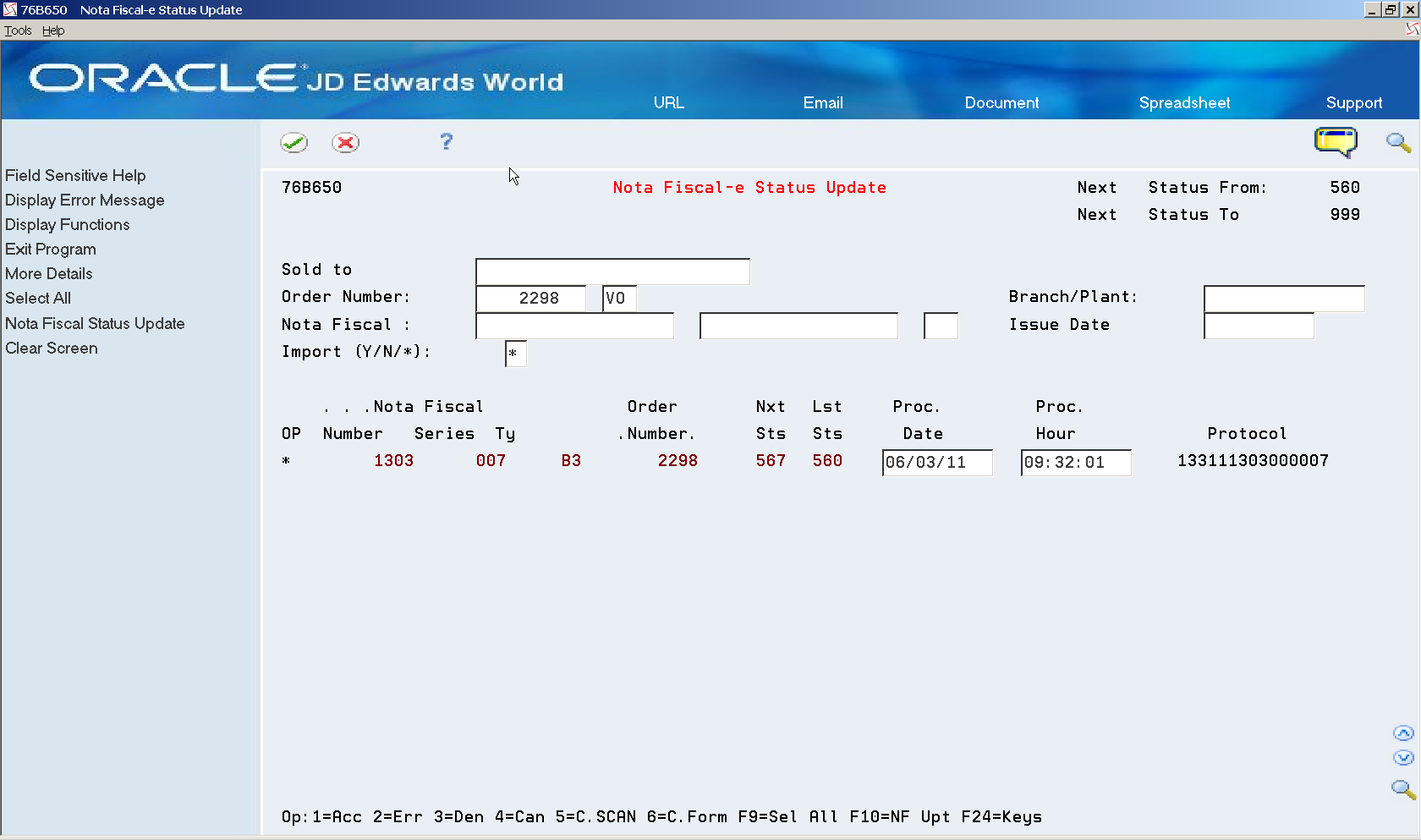Click the first Nota Fiscal input field

click(575, 326)
